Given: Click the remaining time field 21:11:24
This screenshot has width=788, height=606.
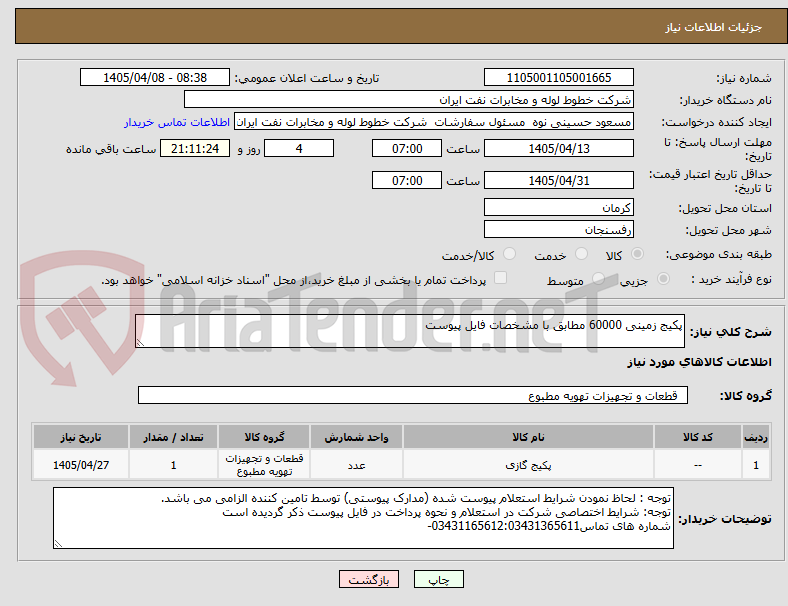Looking at the screenshot, I should point(195,149).
